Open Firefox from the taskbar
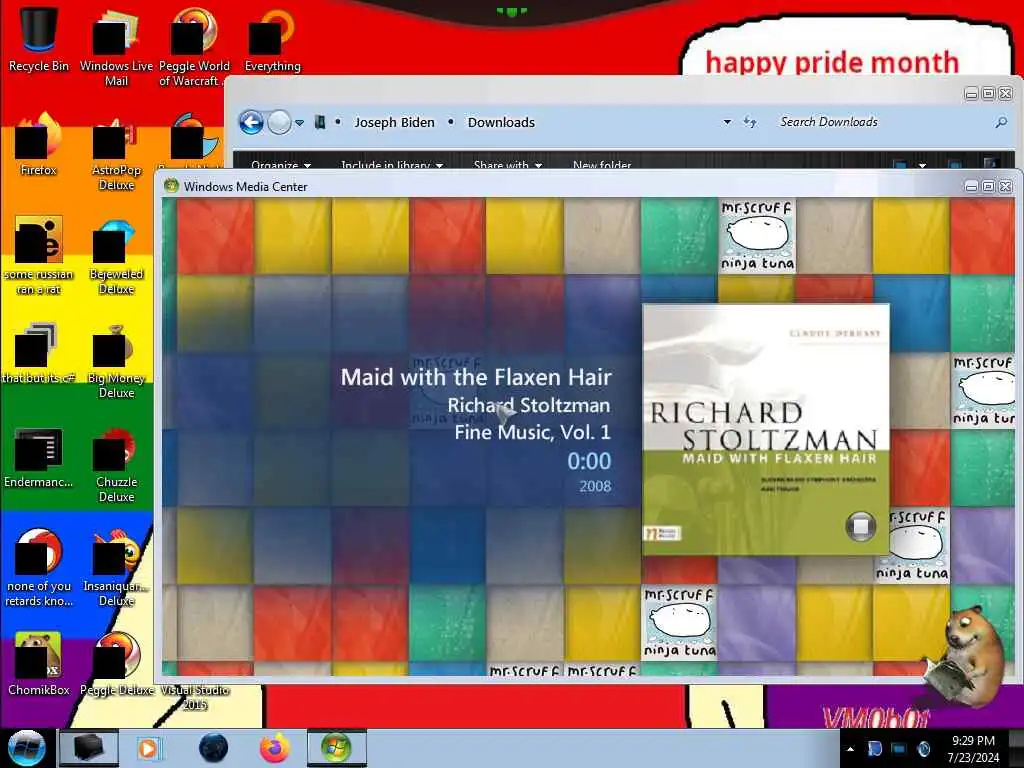The image size is (1024, 768). click(275, 748)
